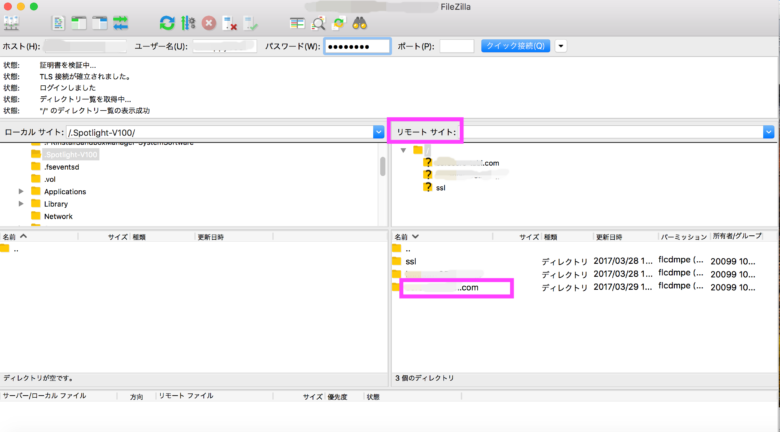Click the 方向 queue column header
The width and height of the screenshot is (780, 432).
pos(136,397)
